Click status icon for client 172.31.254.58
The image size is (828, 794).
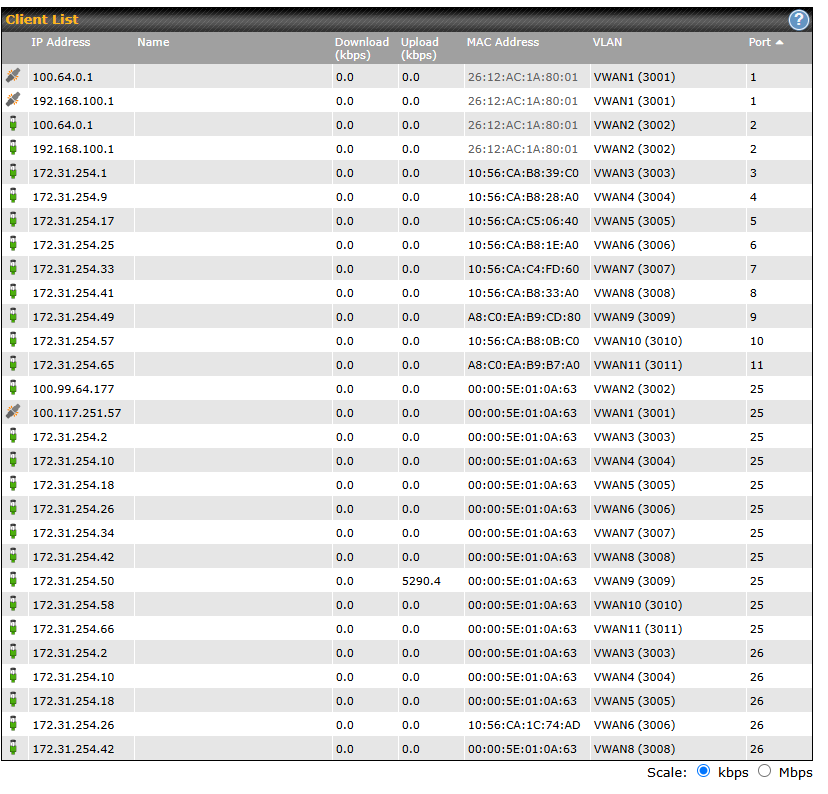(14, 603)
